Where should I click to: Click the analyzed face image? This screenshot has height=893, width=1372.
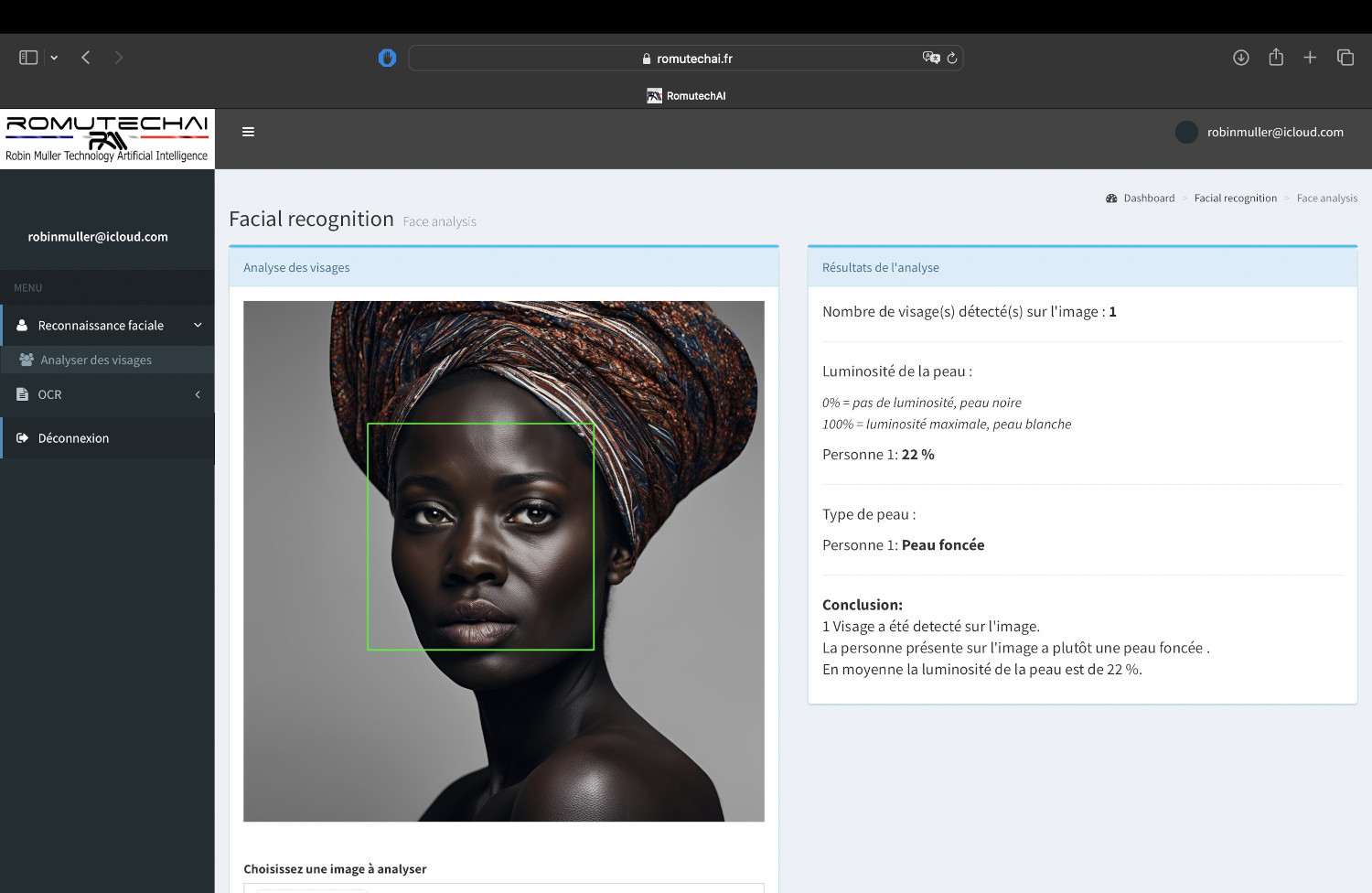[503, 561]
